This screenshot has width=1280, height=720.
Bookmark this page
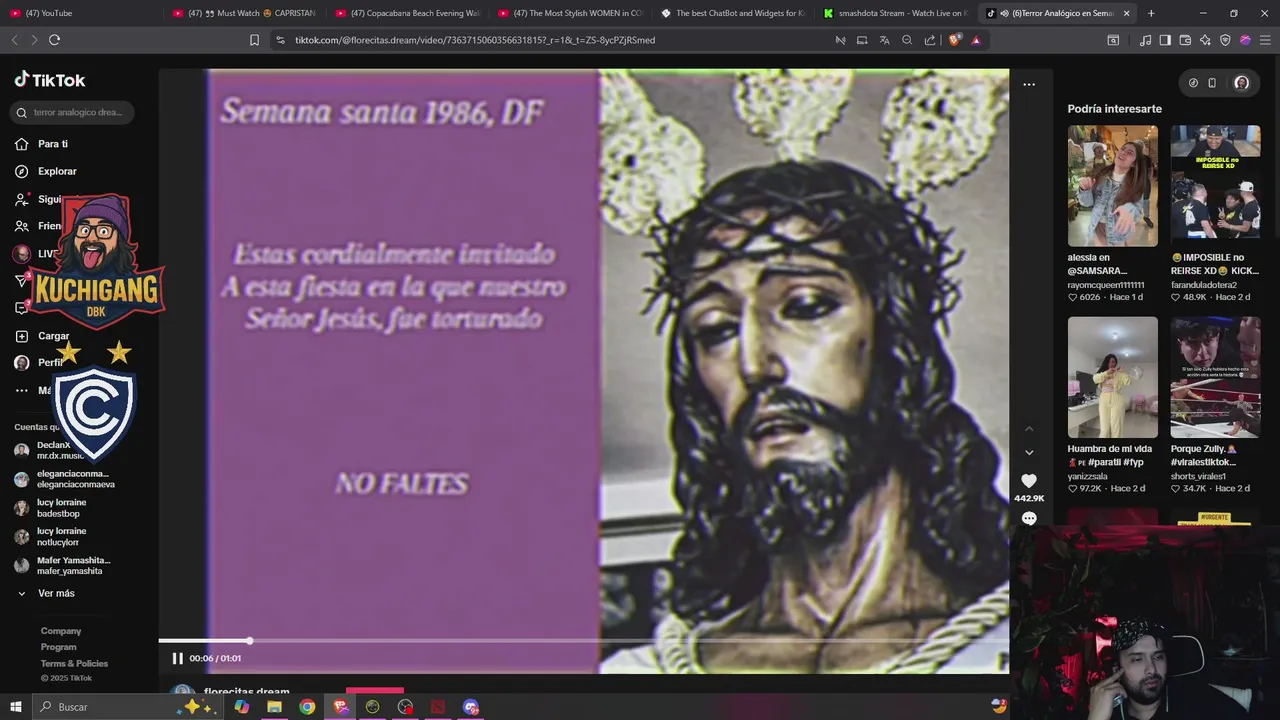(x=254, y=40)
